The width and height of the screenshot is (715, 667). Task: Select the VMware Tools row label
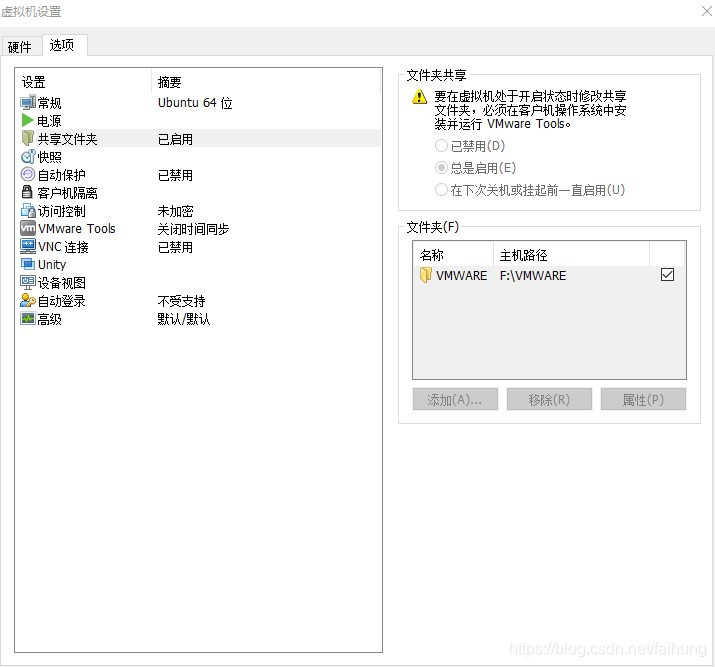(77, 228)
